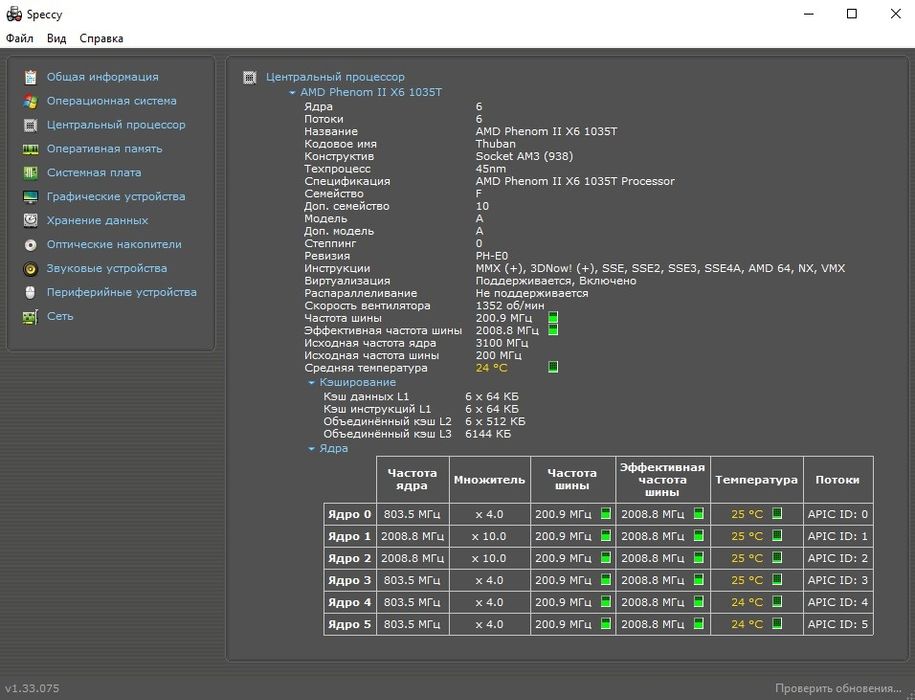The height and width of the screenshot is (700, 915).
Task: Collapse the Ядра section
Action: click(x=312, y=449)
